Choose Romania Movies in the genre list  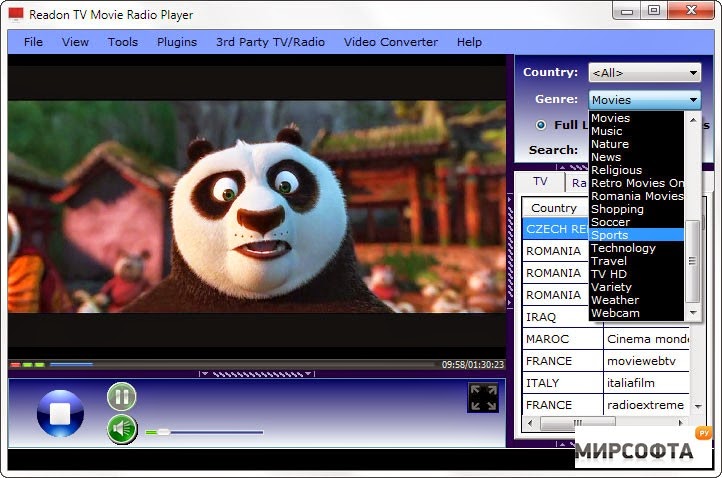[636, 196]
